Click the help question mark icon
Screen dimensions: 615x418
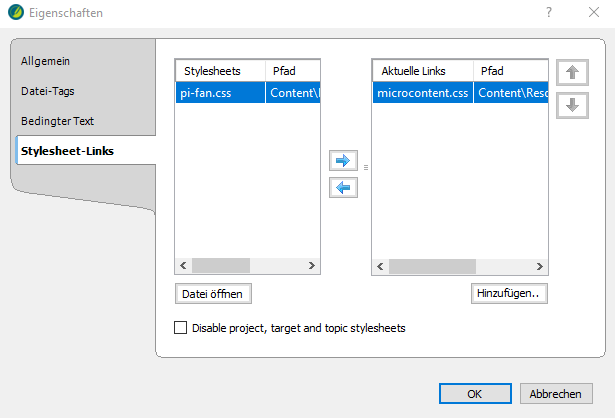[x=549, y=13]
